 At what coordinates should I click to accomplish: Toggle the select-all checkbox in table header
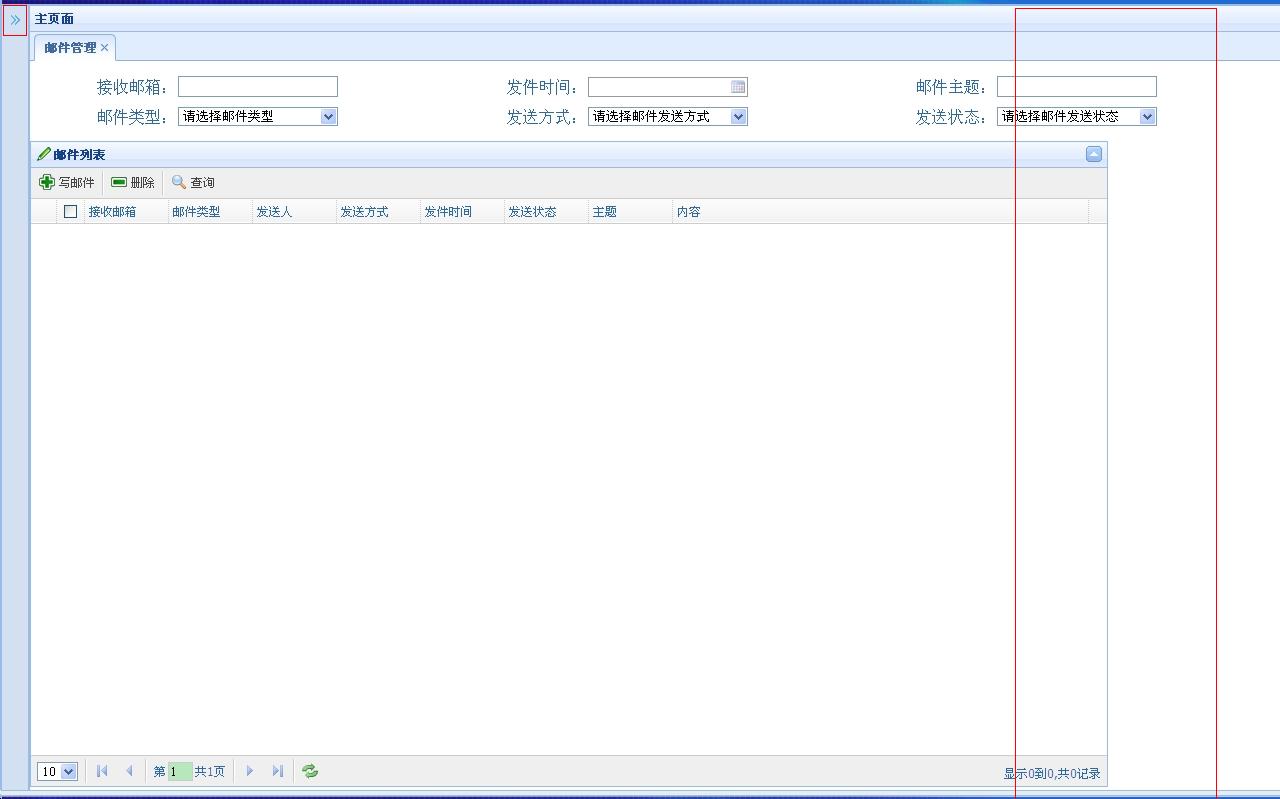click(70, 211)
